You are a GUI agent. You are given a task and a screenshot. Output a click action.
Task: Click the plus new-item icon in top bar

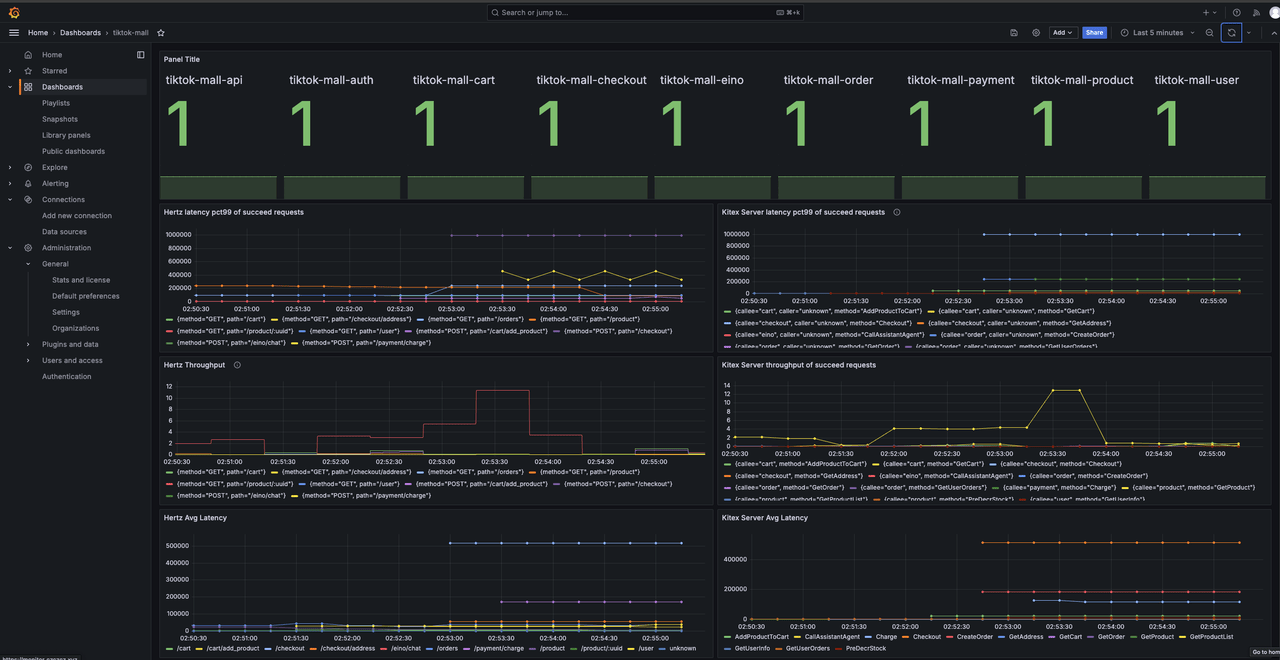1209,12
